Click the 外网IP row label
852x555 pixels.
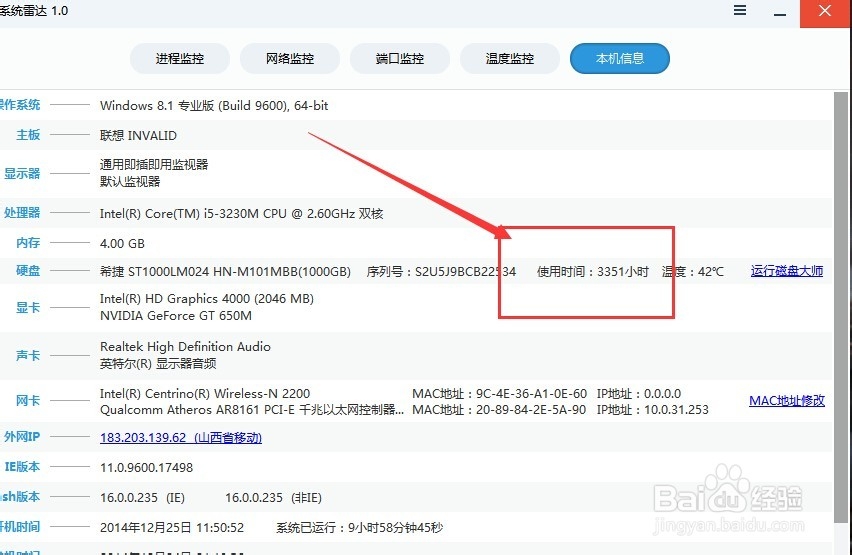point(22,436)
